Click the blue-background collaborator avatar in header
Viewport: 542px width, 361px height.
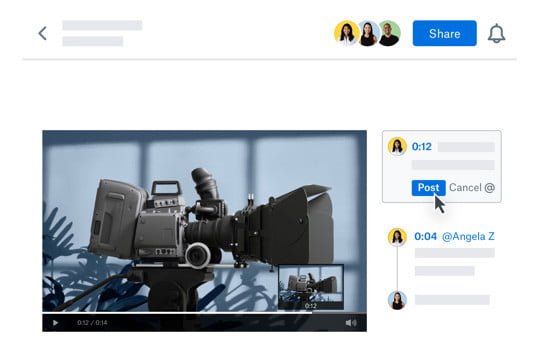367,33
